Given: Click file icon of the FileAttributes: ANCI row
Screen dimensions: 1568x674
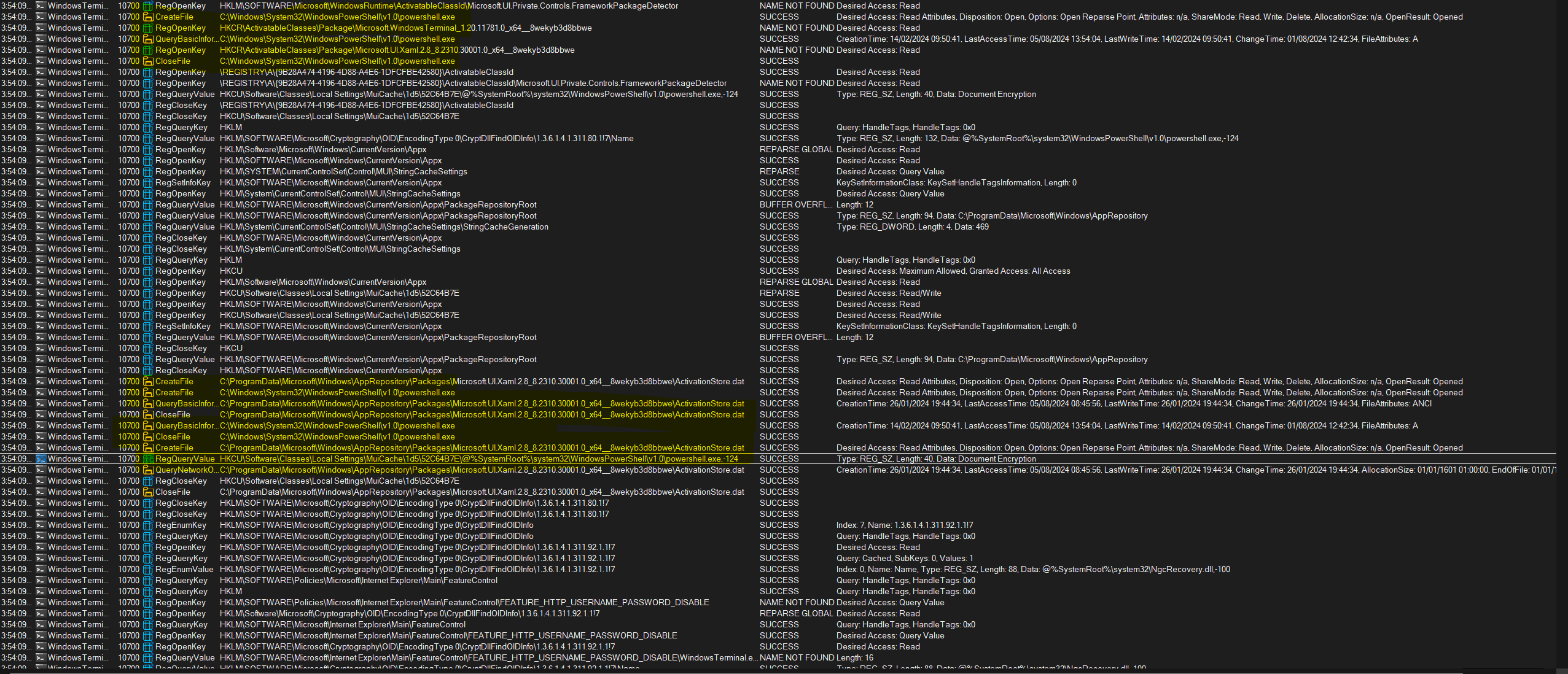Looking at the screenshot, I should [148, 403].
